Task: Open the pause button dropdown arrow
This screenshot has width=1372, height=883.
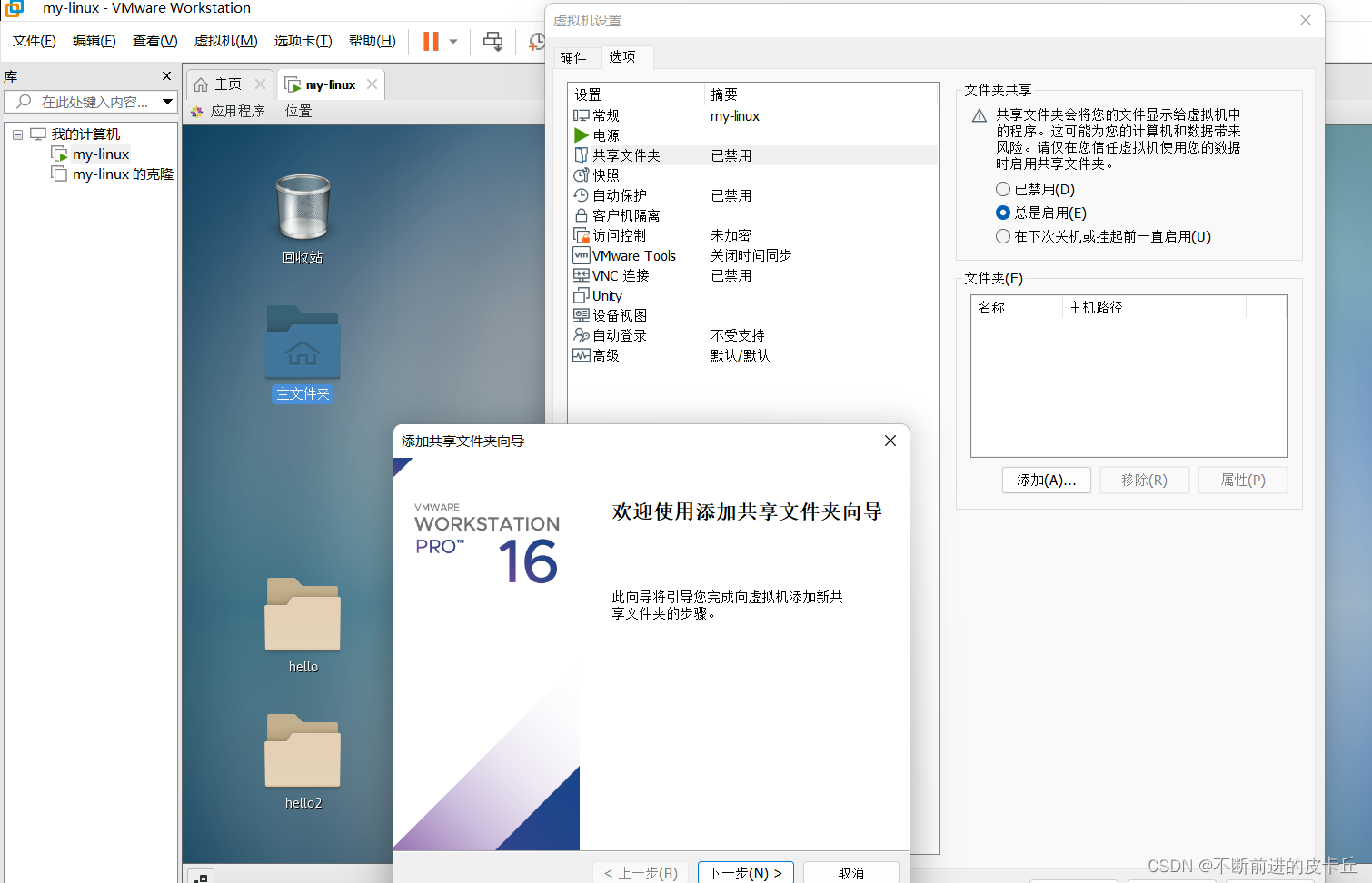Action: (453, 41)
